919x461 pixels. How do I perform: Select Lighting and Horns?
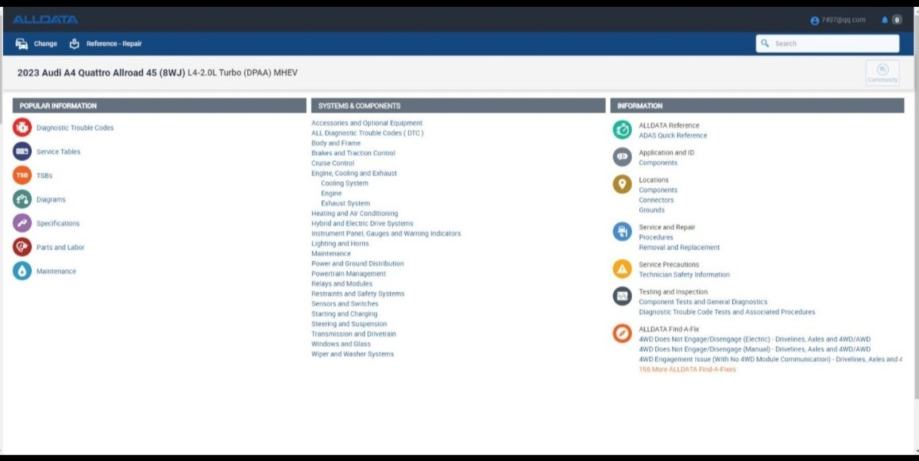pos(340,244)
